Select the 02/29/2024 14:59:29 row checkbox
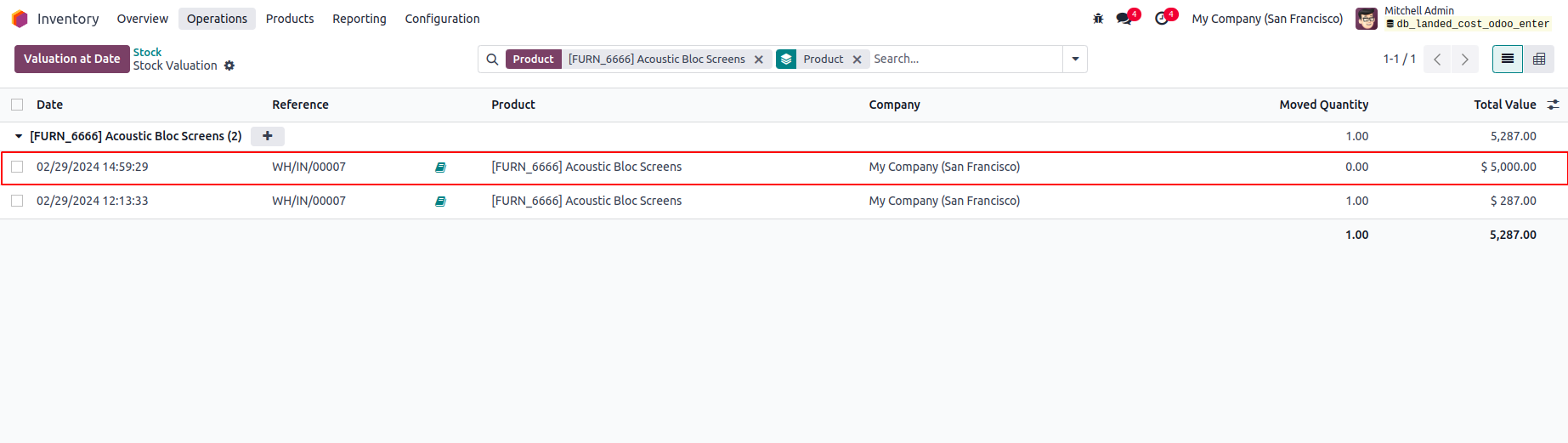The width and height of the screenshot is (1568, 443). coord(17,167)
